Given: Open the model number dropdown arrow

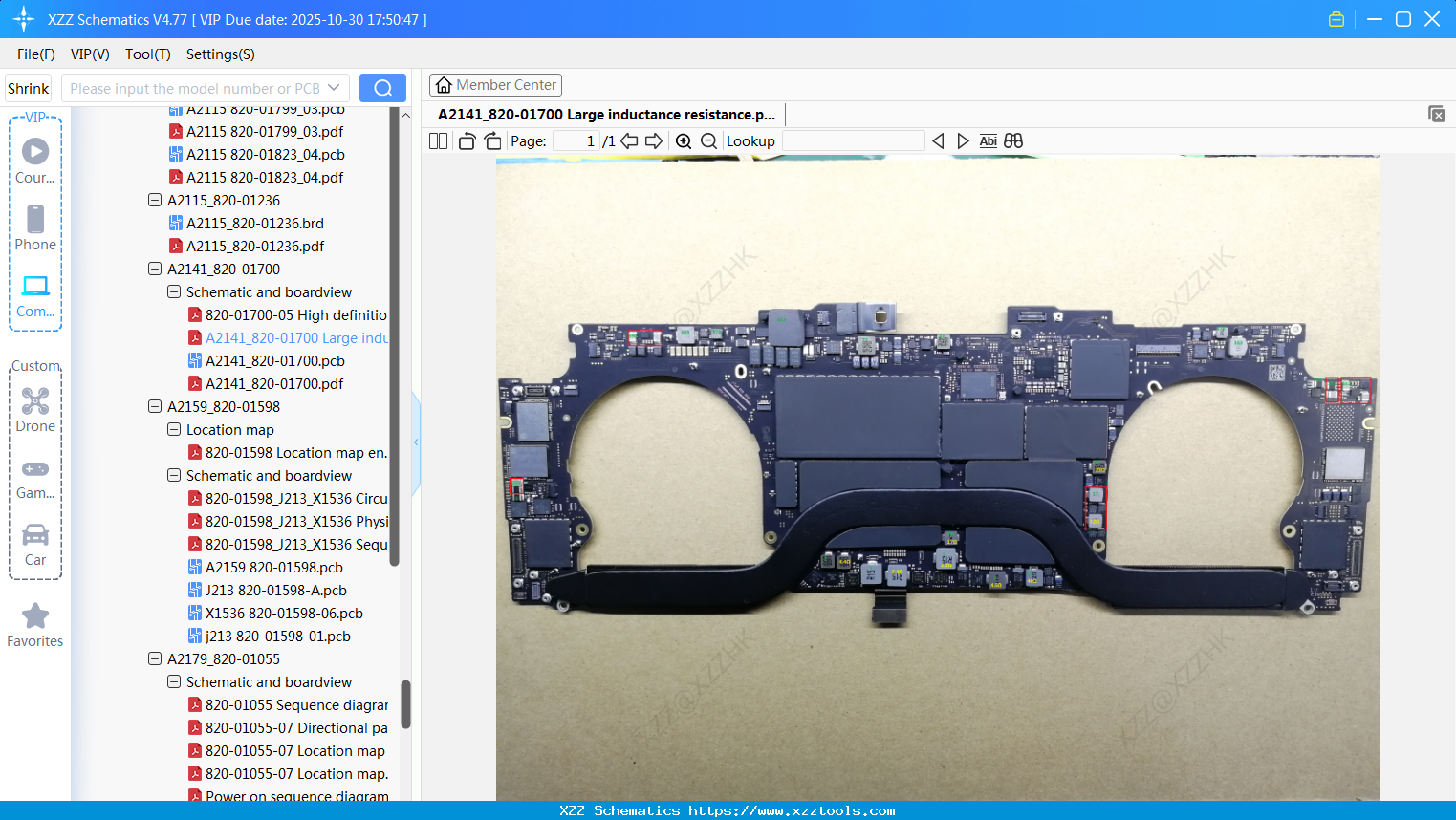Looking at the screenshot, I should [x=334, y=88].
